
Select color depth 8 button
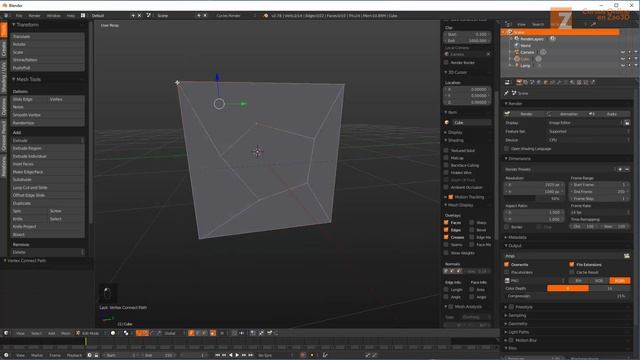(568, 288)
